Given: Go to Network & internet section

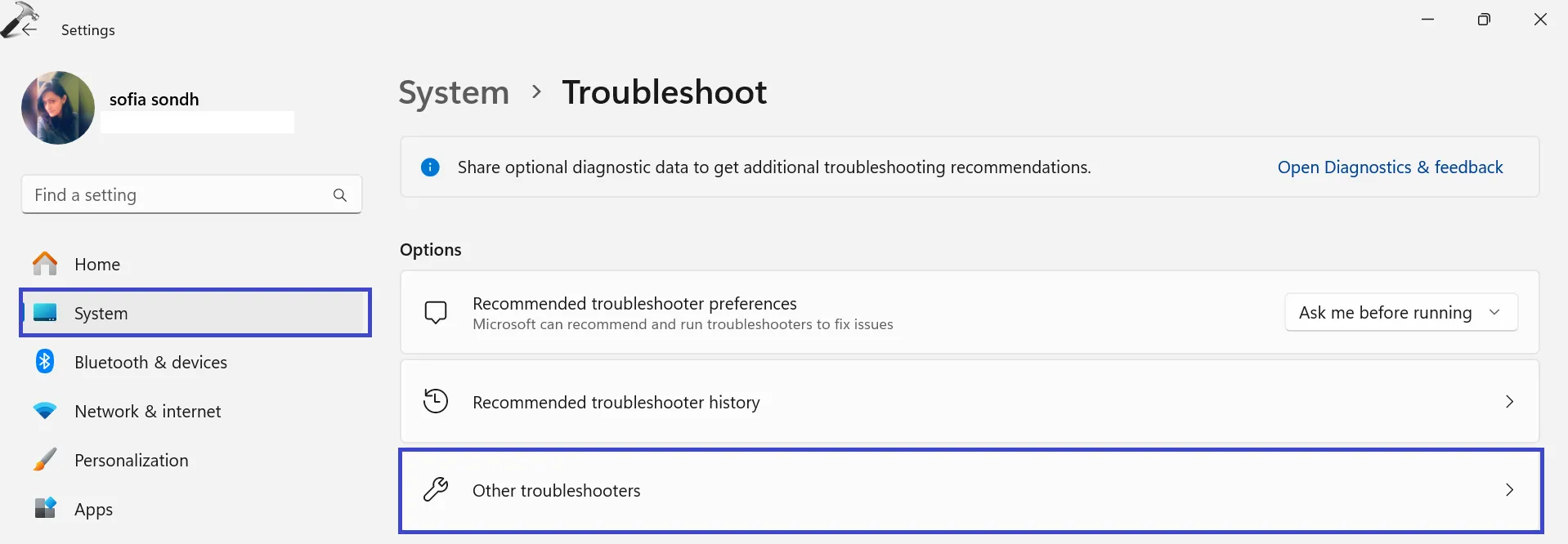Looking at the screenshot, I should (147, 412).
